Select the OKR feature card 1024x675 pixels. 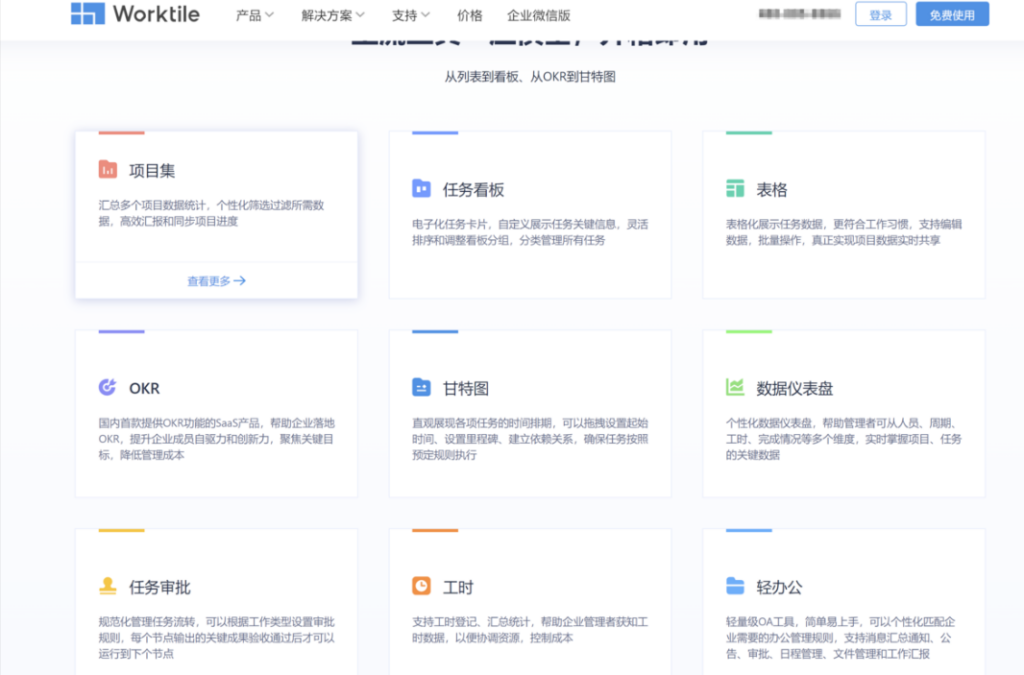[x=214, y=412]
